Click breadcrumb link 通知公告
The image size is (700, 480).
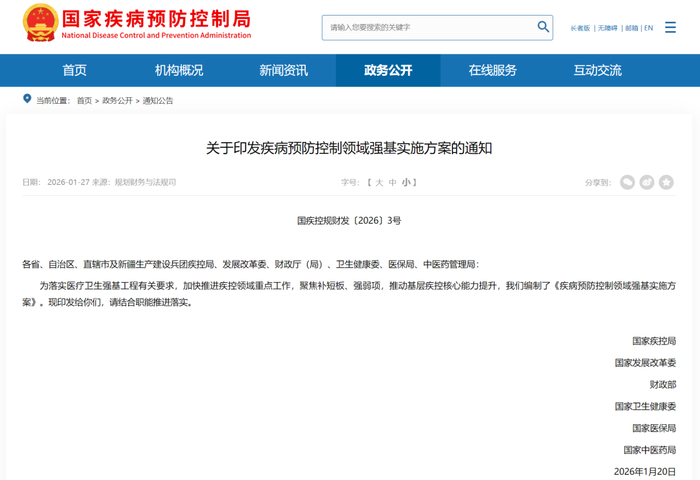point(158,100)
